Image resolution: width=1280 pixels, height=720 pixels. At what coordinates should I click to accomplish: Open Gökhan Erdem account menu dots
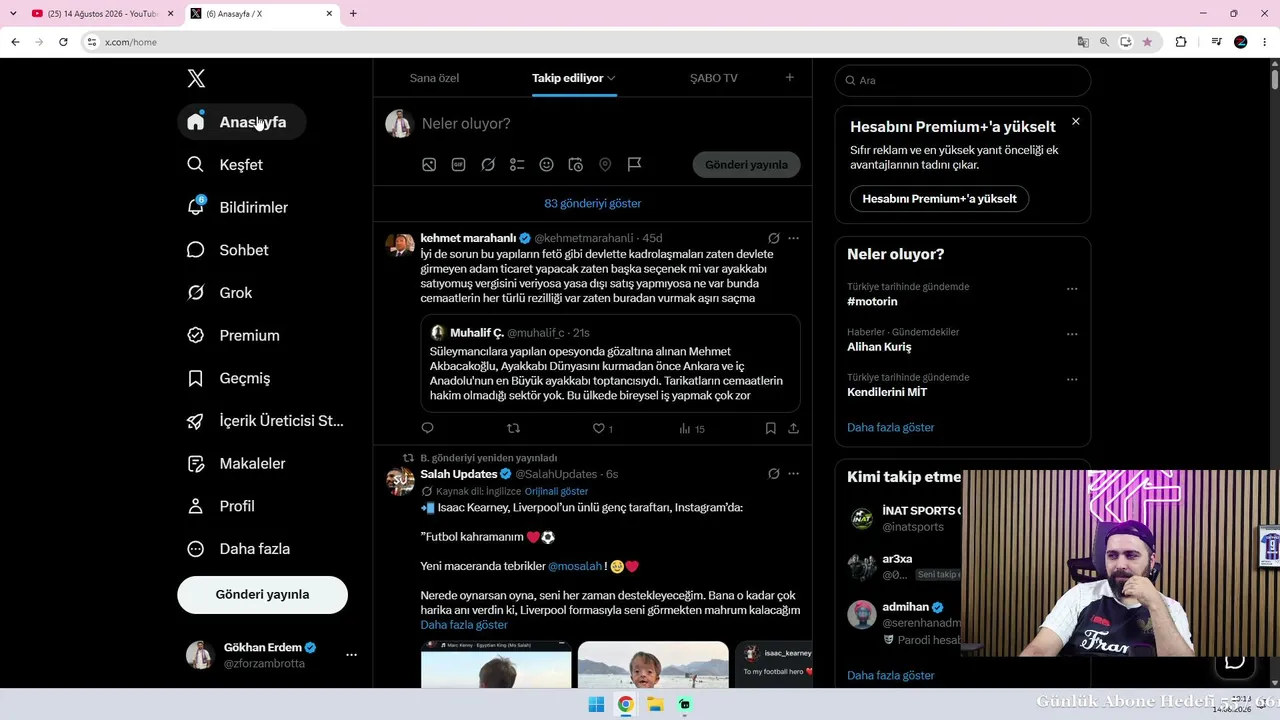point(351,655)
